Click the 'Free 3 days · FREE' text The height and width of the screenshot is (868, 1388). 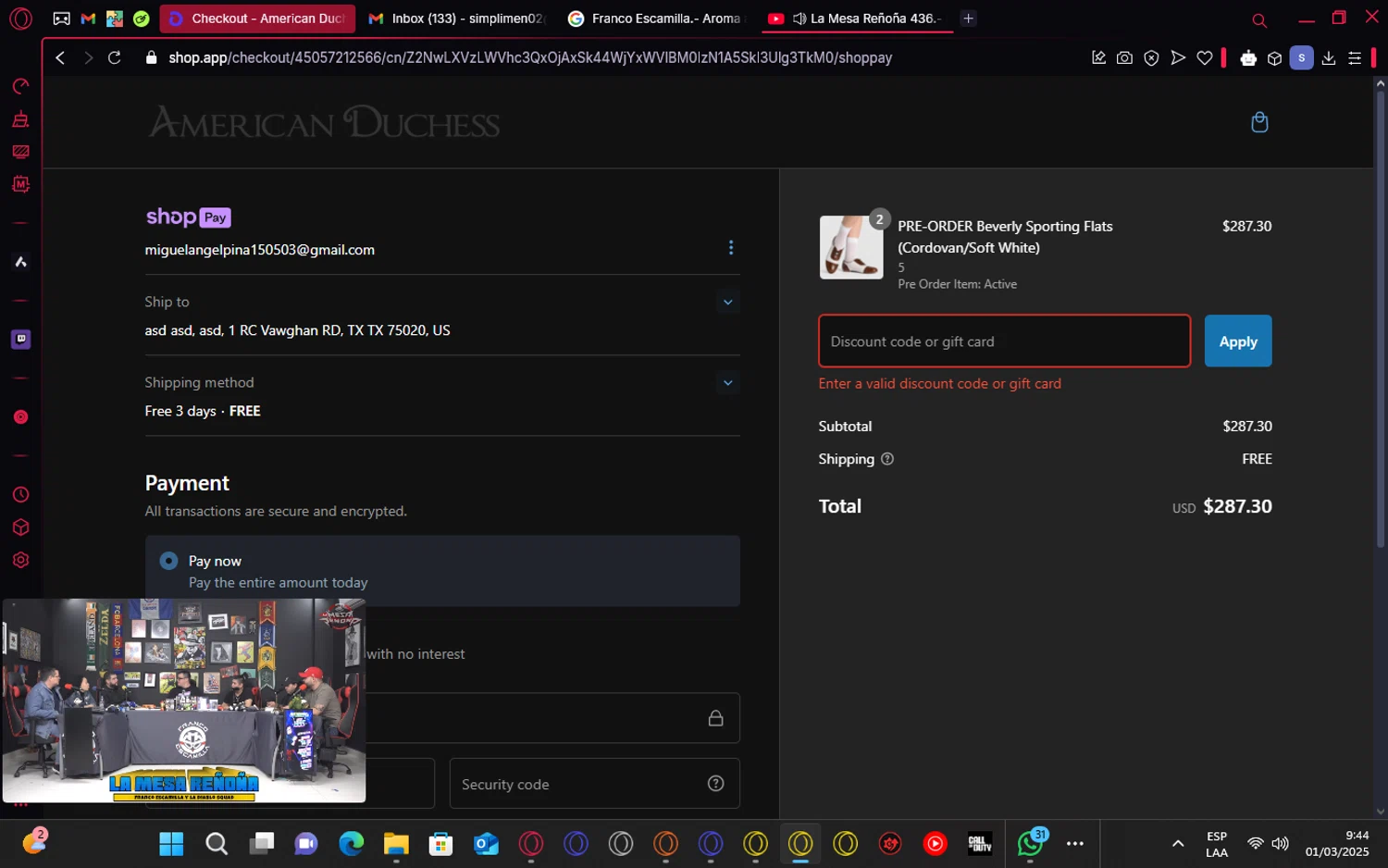pos(203,411)
